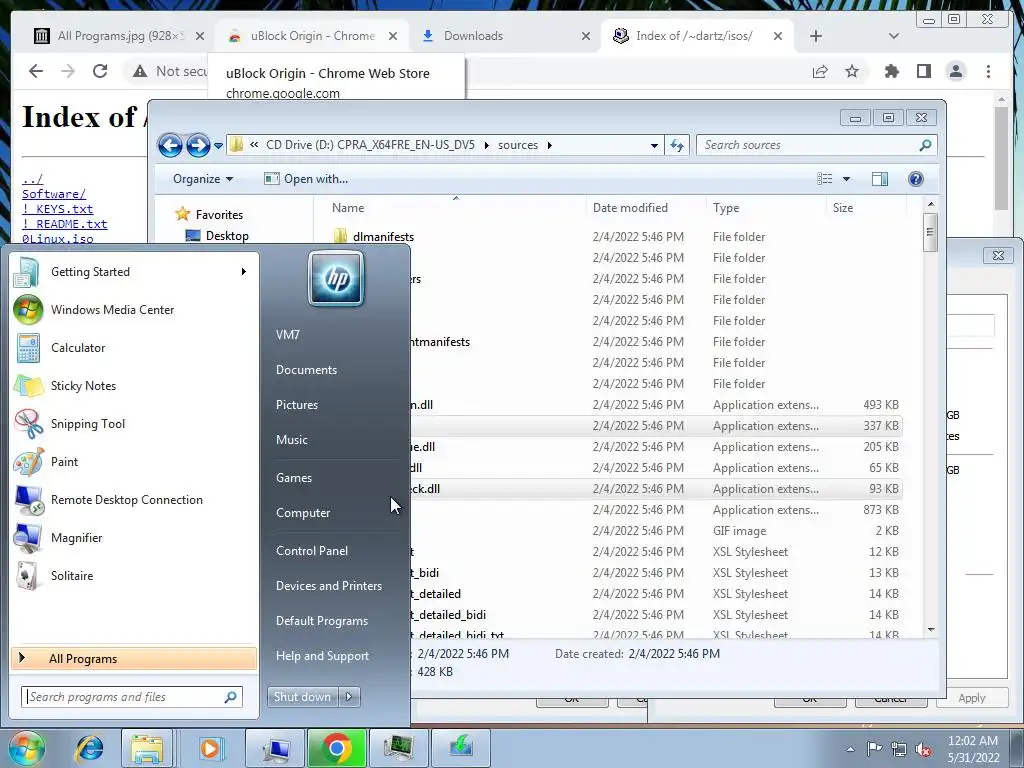The height and width of the screenshot is (768, 1024).
Task: Open Chrome three-dot menu
Action: click(x=988, y=71)
